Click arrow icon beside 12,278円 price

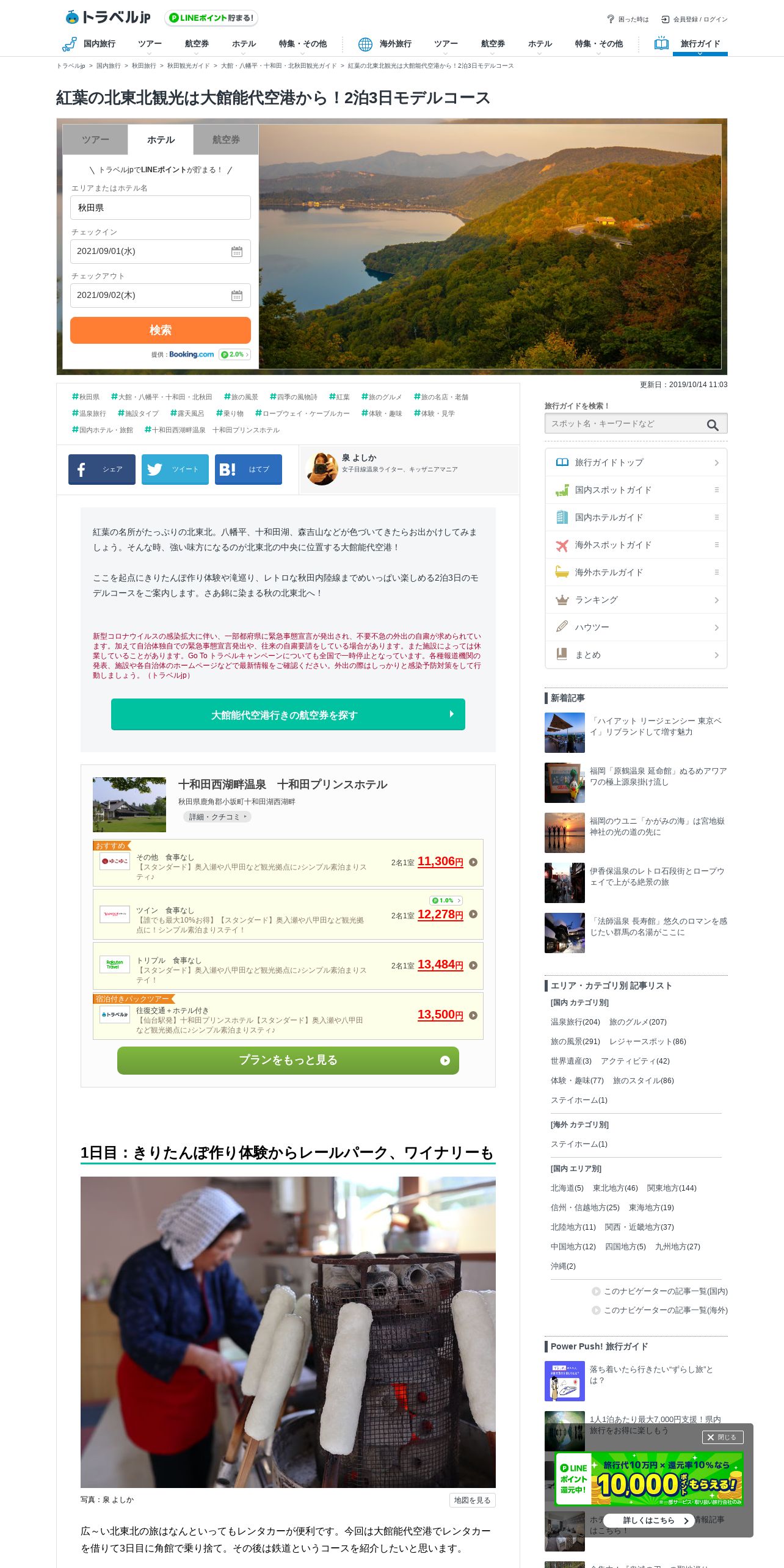pyautogui.click(x=473, y=915)
